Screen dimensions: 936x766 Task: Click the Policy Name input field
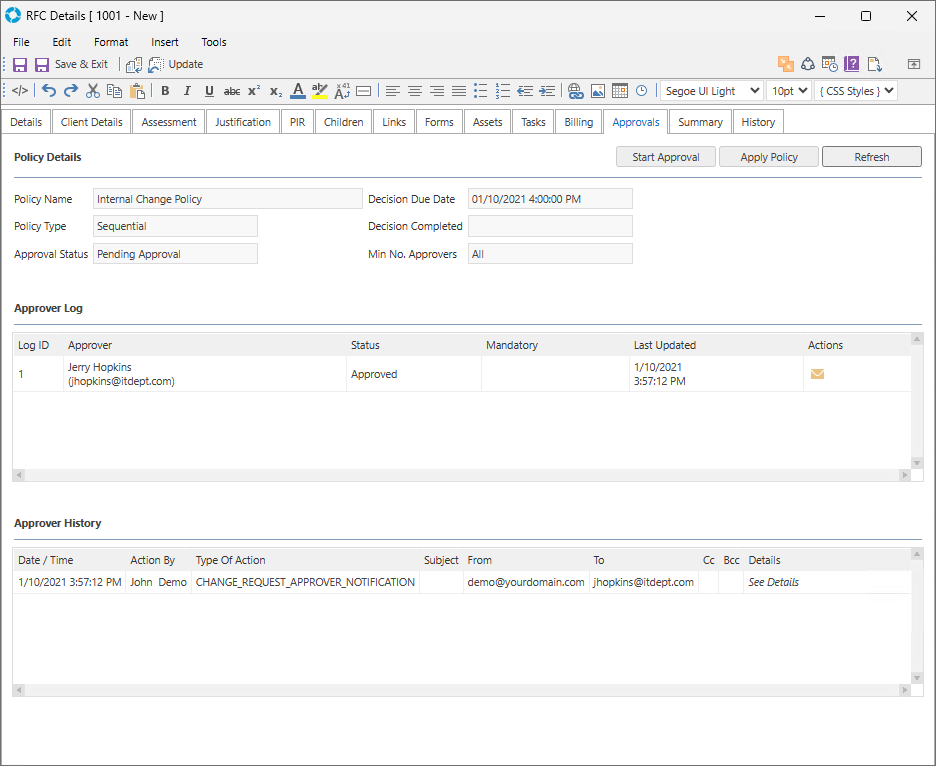tap(227, 199)
